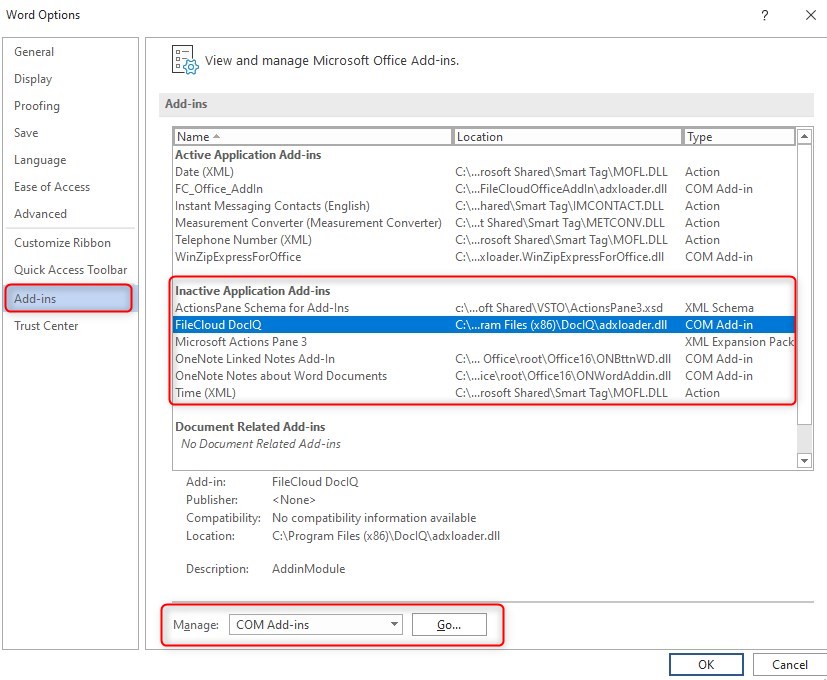Switch to the General category
827x680 pixels.
pyautogui.click(x=34, y=52)
